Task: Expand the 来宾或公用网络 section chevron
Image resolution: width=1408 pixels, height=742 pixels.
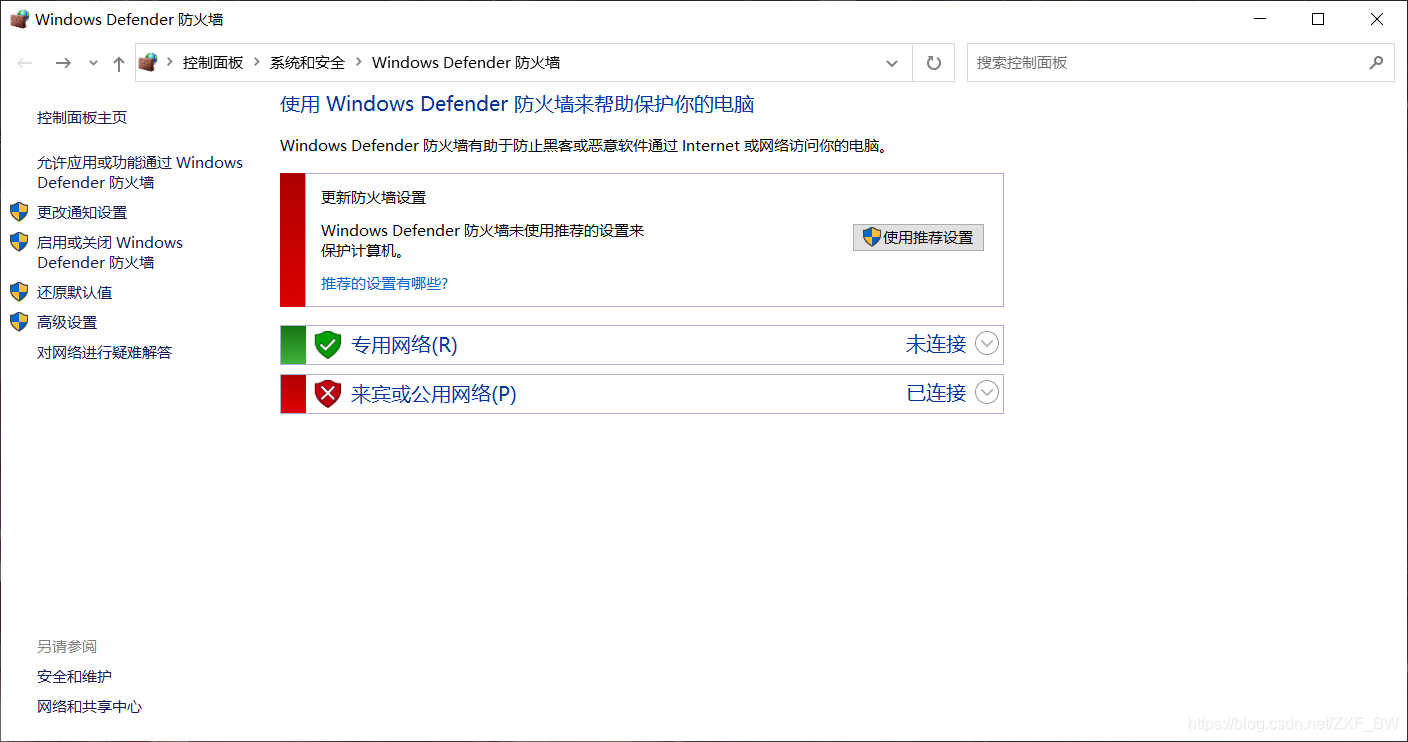Action: tap(987, 393)
